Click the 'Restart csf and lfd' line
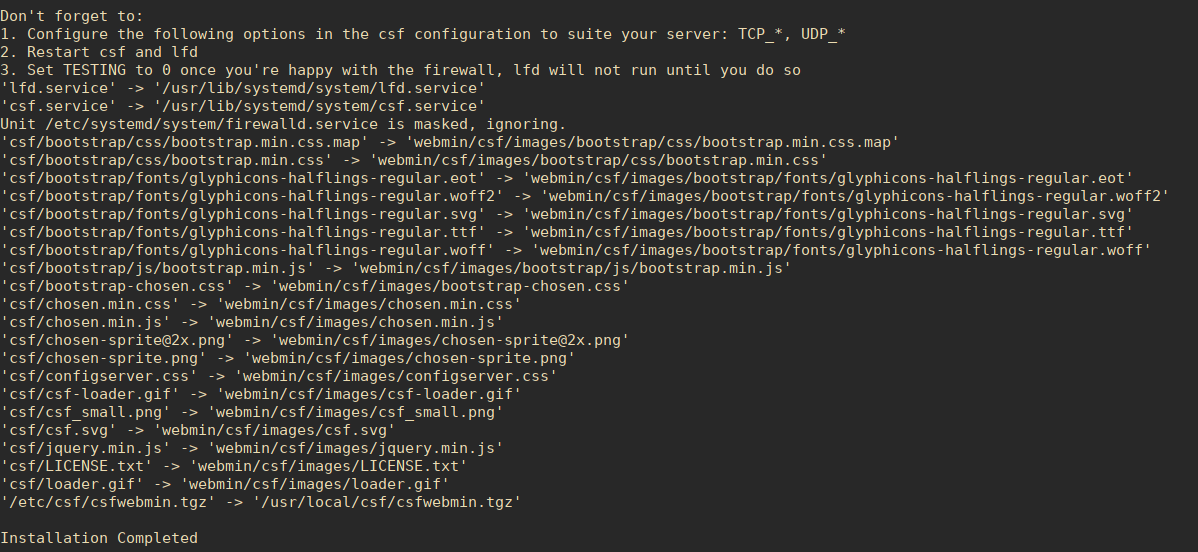 pos(99,52)
